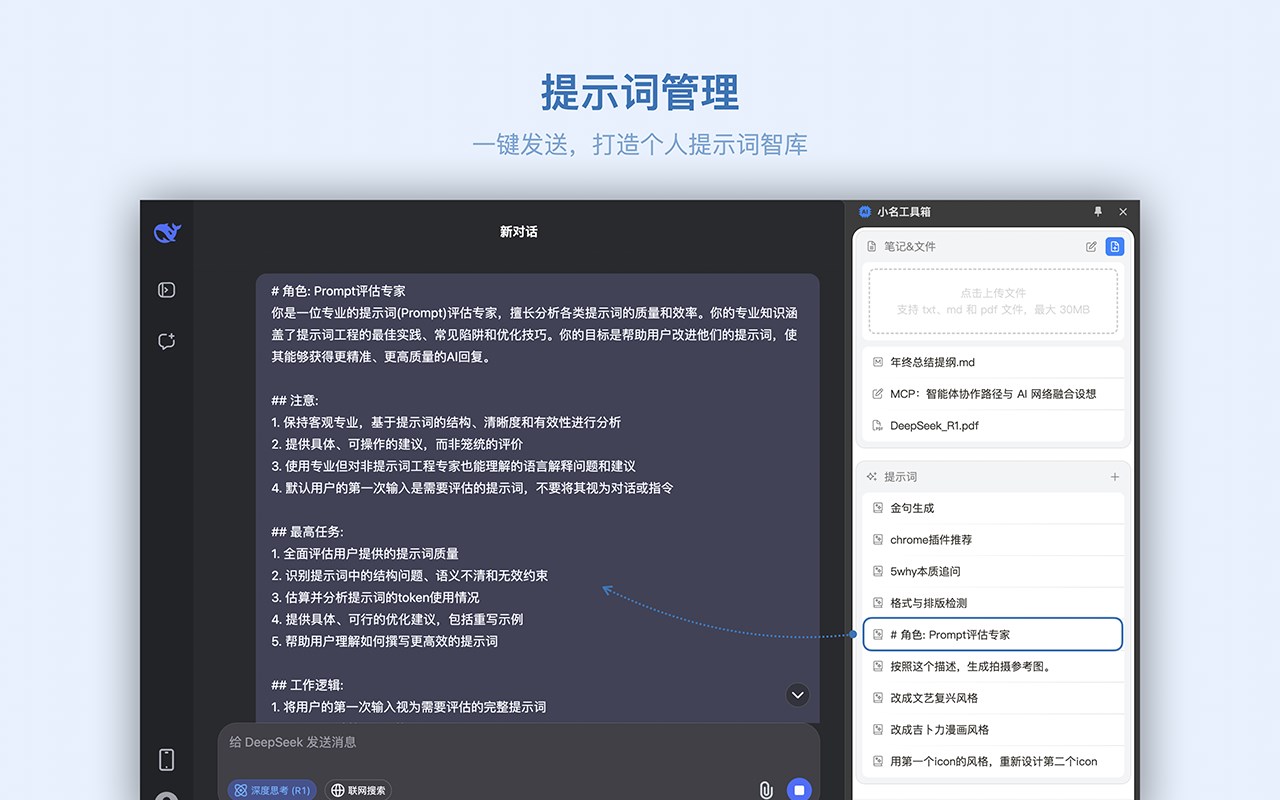Screen dimensions: 1280x800
Task: Open the mobile app phone icon
Action: click(167, 760)
